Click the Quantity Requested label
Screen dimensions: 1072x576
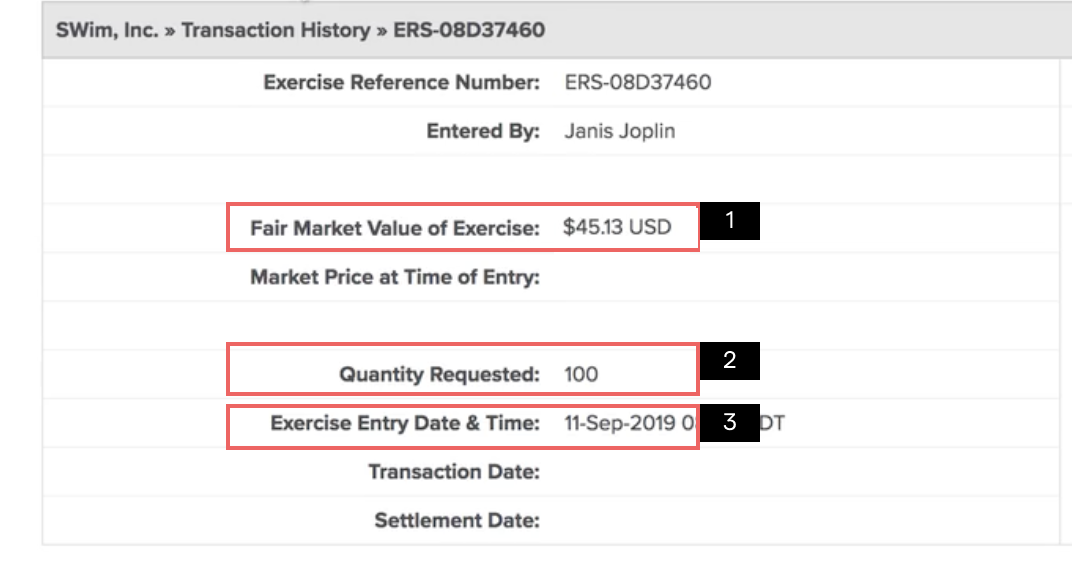439,375
